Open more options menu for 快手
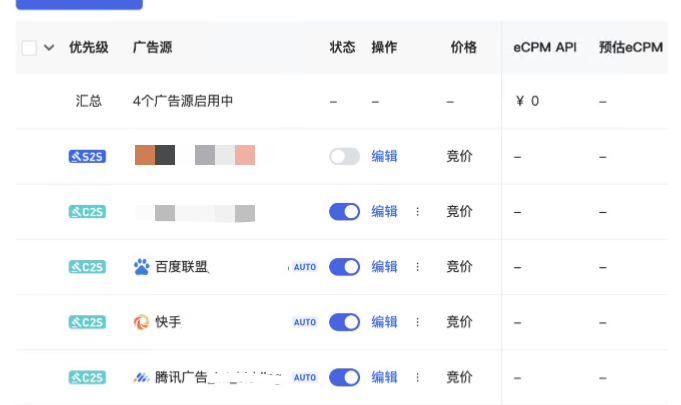This screenshot has height=405, width=681. [x=417, y=322]
